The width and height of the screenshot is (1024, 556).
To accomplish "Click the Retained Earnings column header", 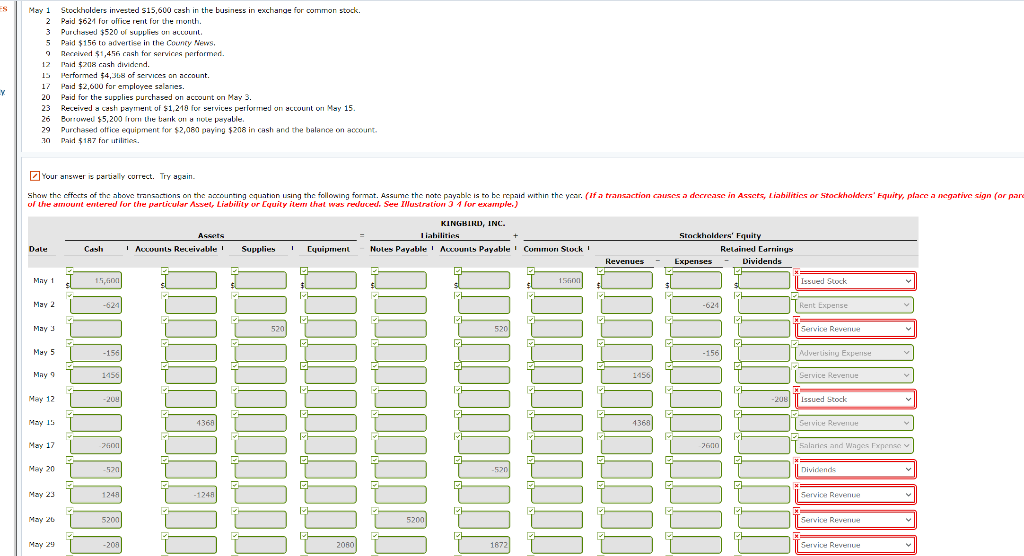I will coord(756,249).
